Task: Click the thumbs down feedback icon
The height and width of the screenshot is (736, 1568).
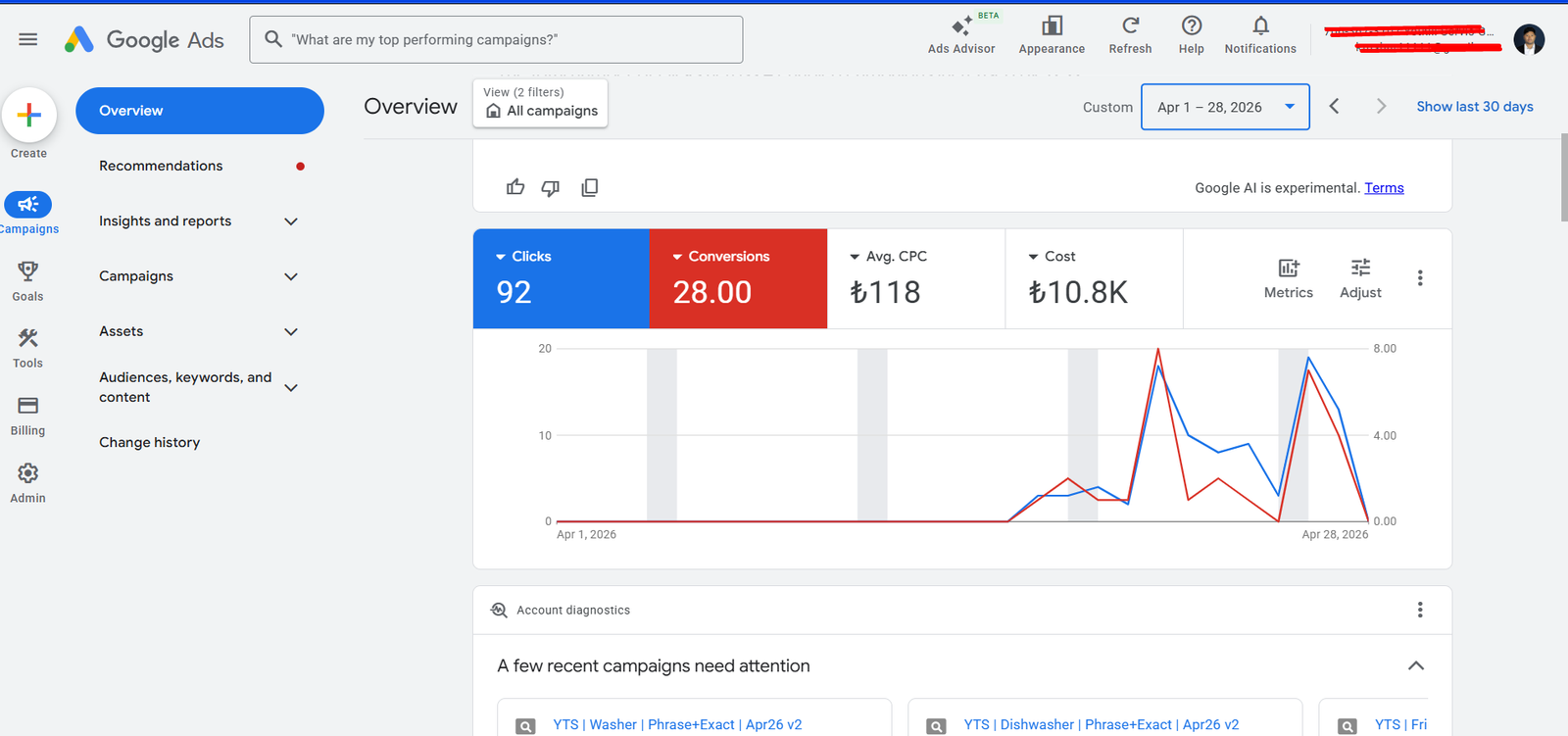Action: (x=551, y=188)
